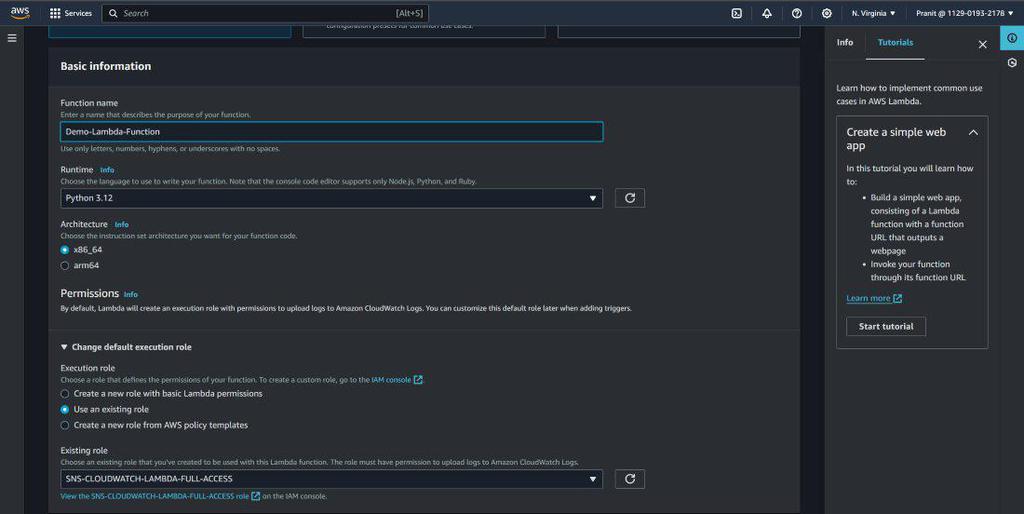Open the settings gear icon
The height and width of the screenshot is (514, 1024).
click(x=827, y=13)
